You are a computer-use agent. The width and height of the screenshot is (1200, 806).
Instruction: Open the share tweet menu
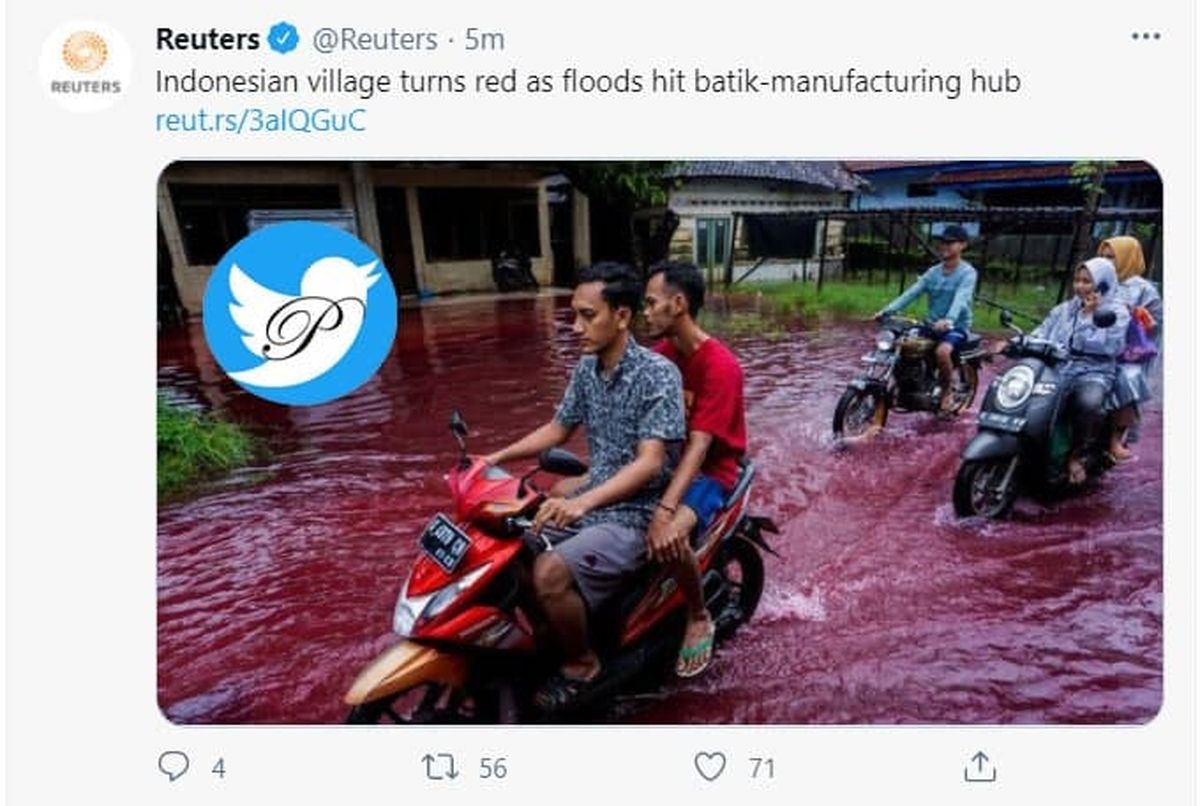[979, 767]
